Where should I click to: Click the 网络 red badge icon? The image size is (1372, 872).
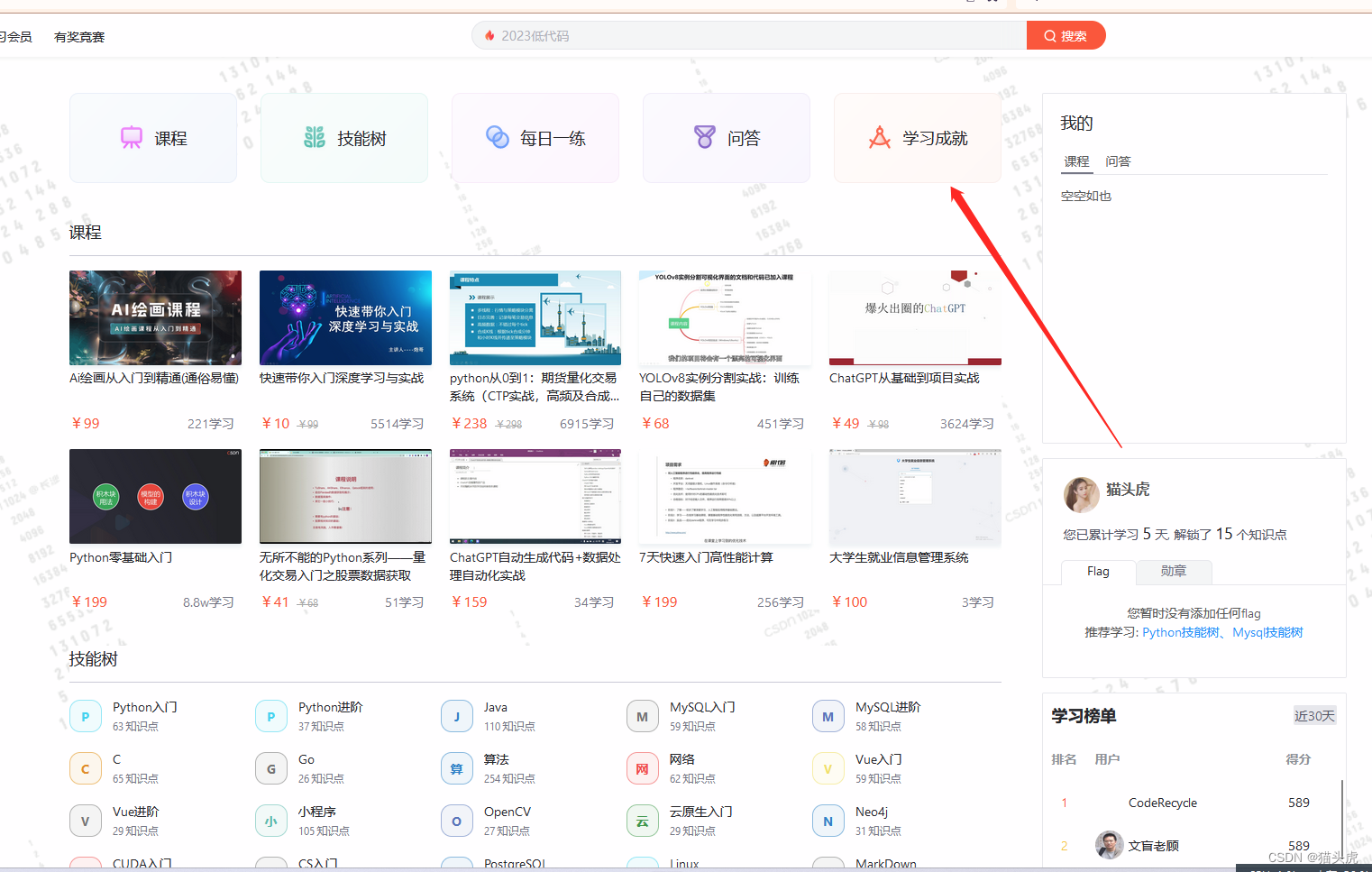643,769
